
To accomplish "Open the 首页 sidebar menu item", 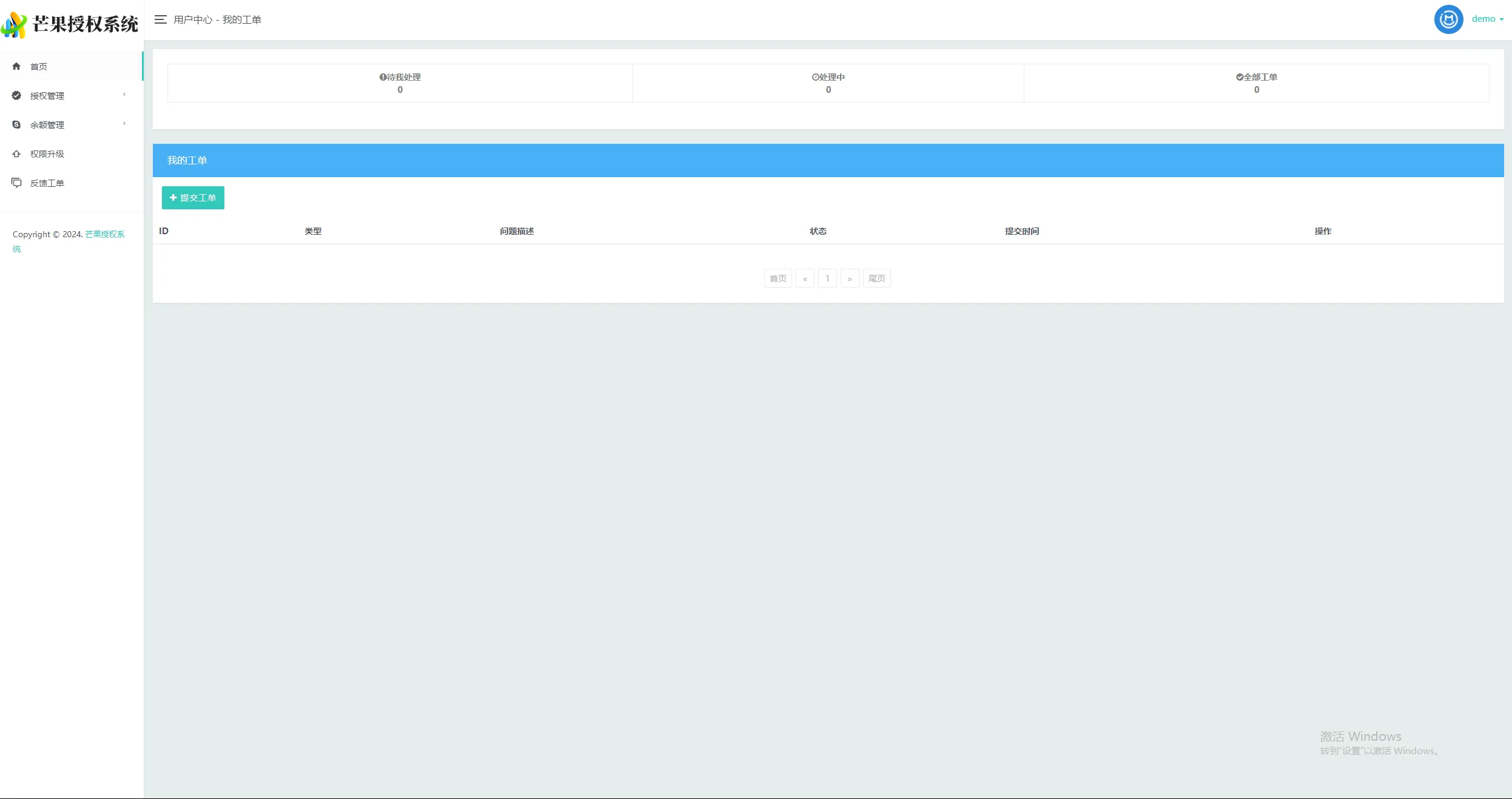I will (39, 67).
